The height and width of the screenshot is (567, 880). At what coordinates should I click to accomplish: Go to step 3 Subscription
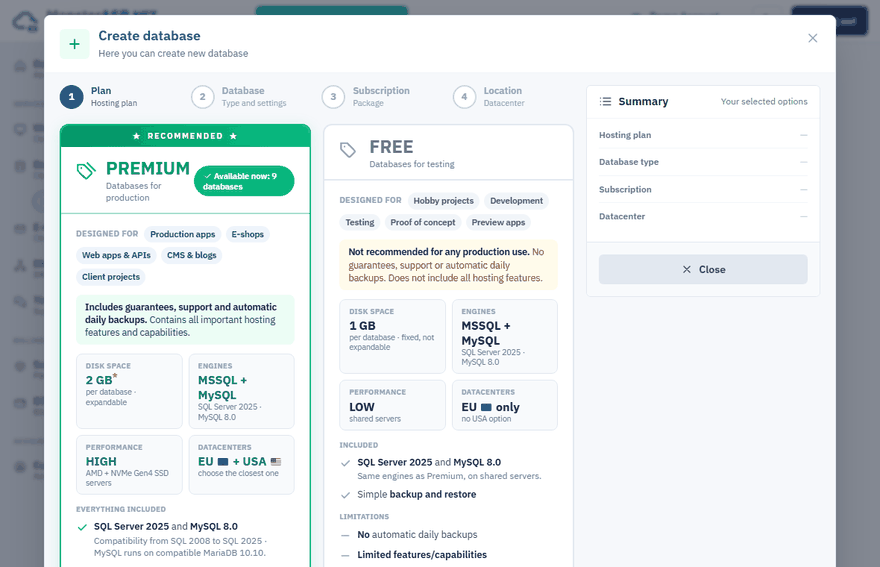pyautogui.click(x=366, y=97)
